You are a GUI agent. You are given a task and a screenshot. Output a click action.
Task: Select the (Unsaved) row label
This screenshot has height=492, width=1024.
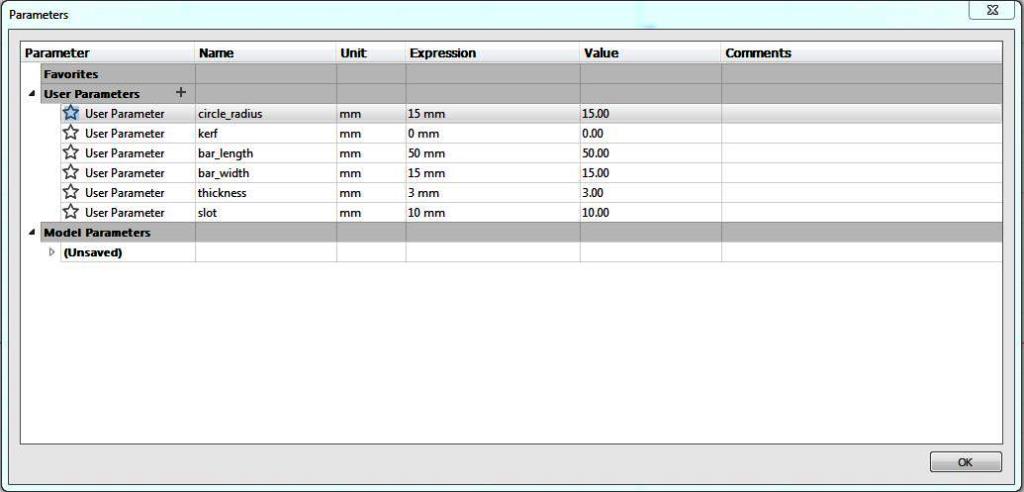tap(93, 252)
